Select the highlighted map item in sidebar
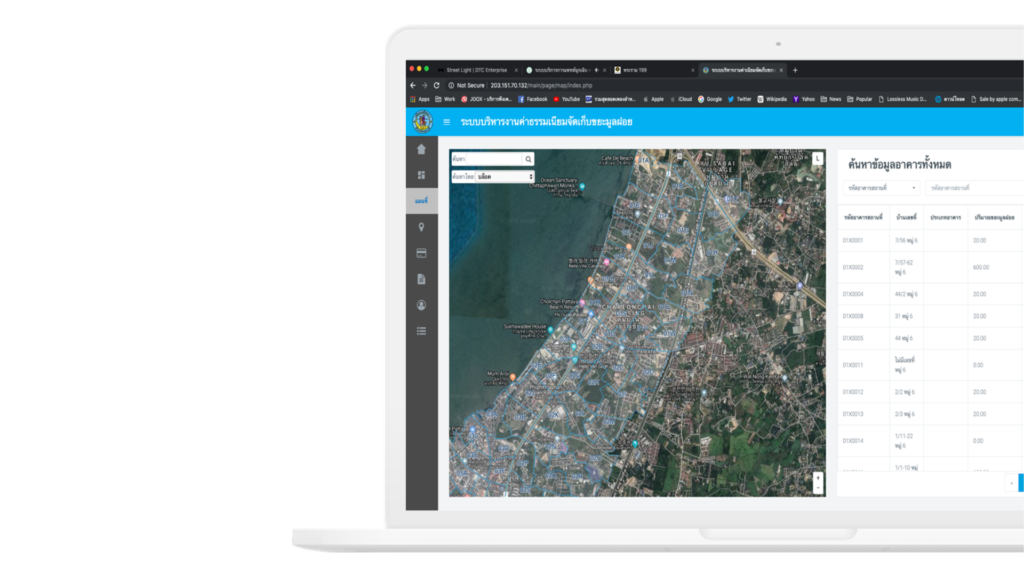Image resolution: width=1024 pixels, height=576 pixels. pyautogui.click(x=422, y=201)
